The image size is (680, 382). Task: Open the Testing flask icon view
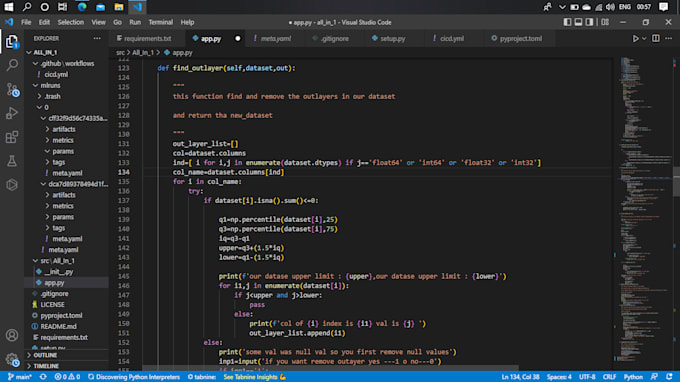tap(12, 161)
